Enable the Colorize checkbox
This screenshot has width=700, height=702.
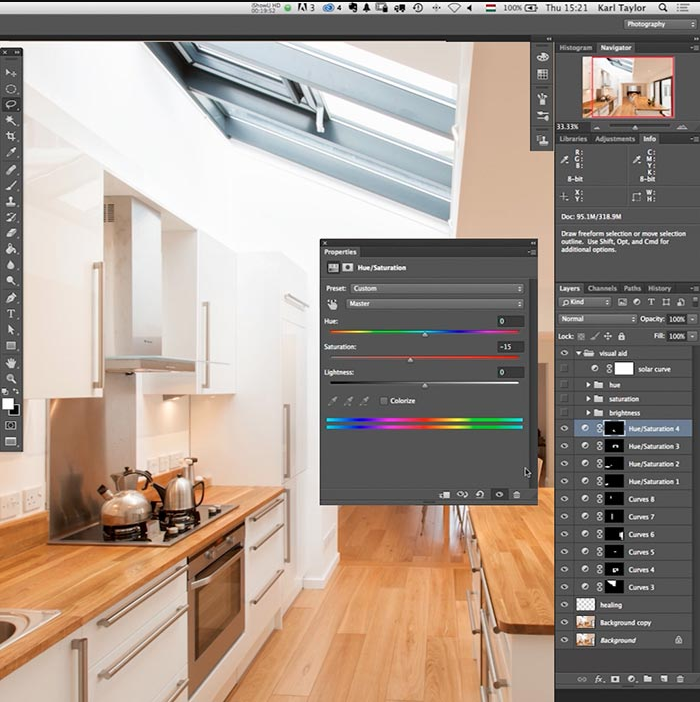tap(384, 401)
